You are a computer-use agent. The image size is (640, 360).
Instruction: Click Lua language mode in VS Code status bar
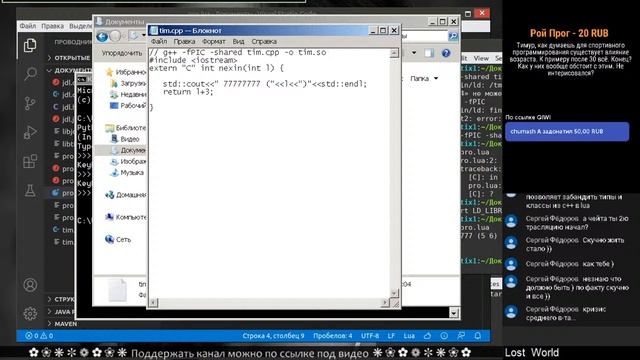point(409,336)
